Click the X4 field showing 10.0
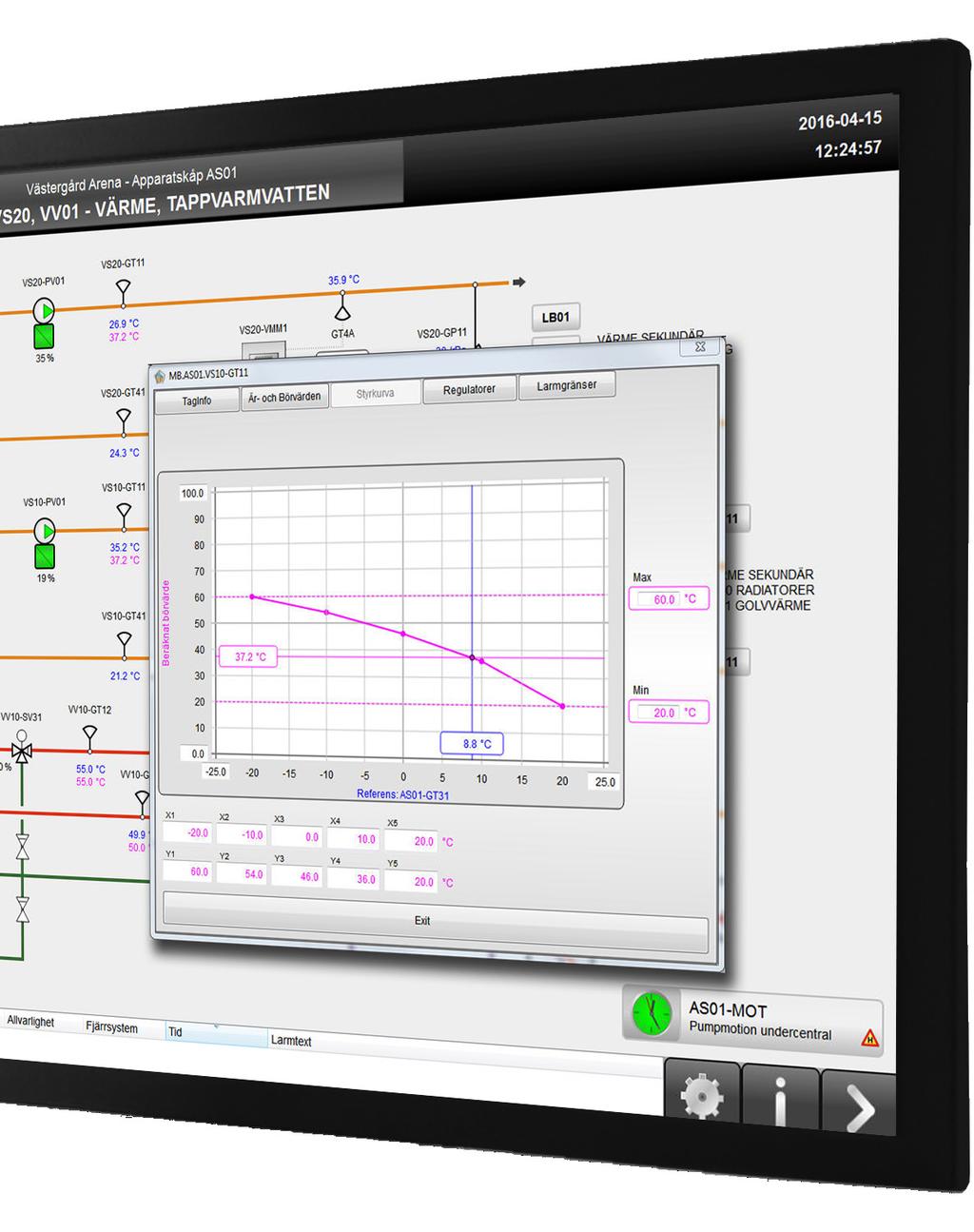This screenshot has height=1232, width=974. (x=354, y=839)
